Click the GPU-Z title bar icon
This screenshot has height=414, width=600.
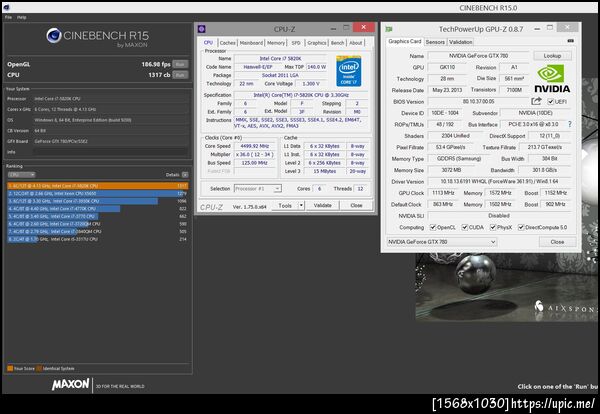(389, 29)
